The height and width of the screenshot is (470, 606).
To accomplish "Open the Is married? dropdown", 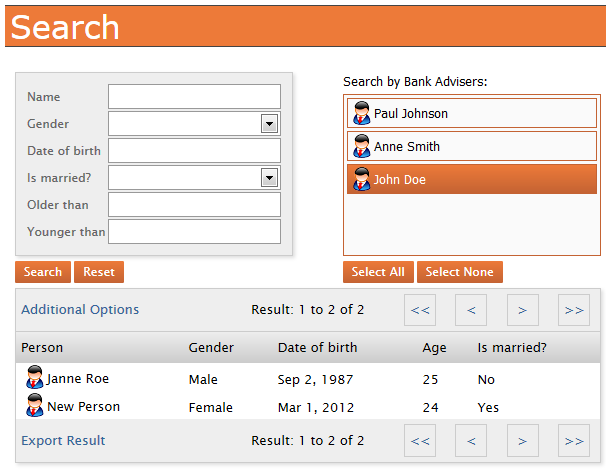I will pos(268,178).
